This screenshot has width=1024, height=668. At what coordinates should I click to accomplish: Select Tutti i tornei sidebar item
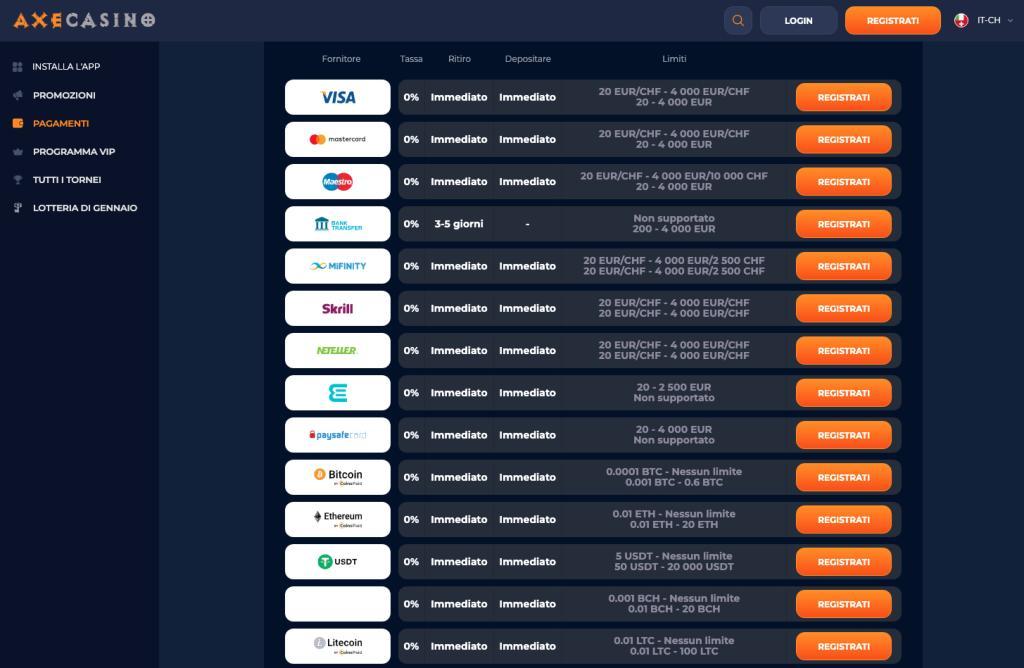[x=66, y=180]
